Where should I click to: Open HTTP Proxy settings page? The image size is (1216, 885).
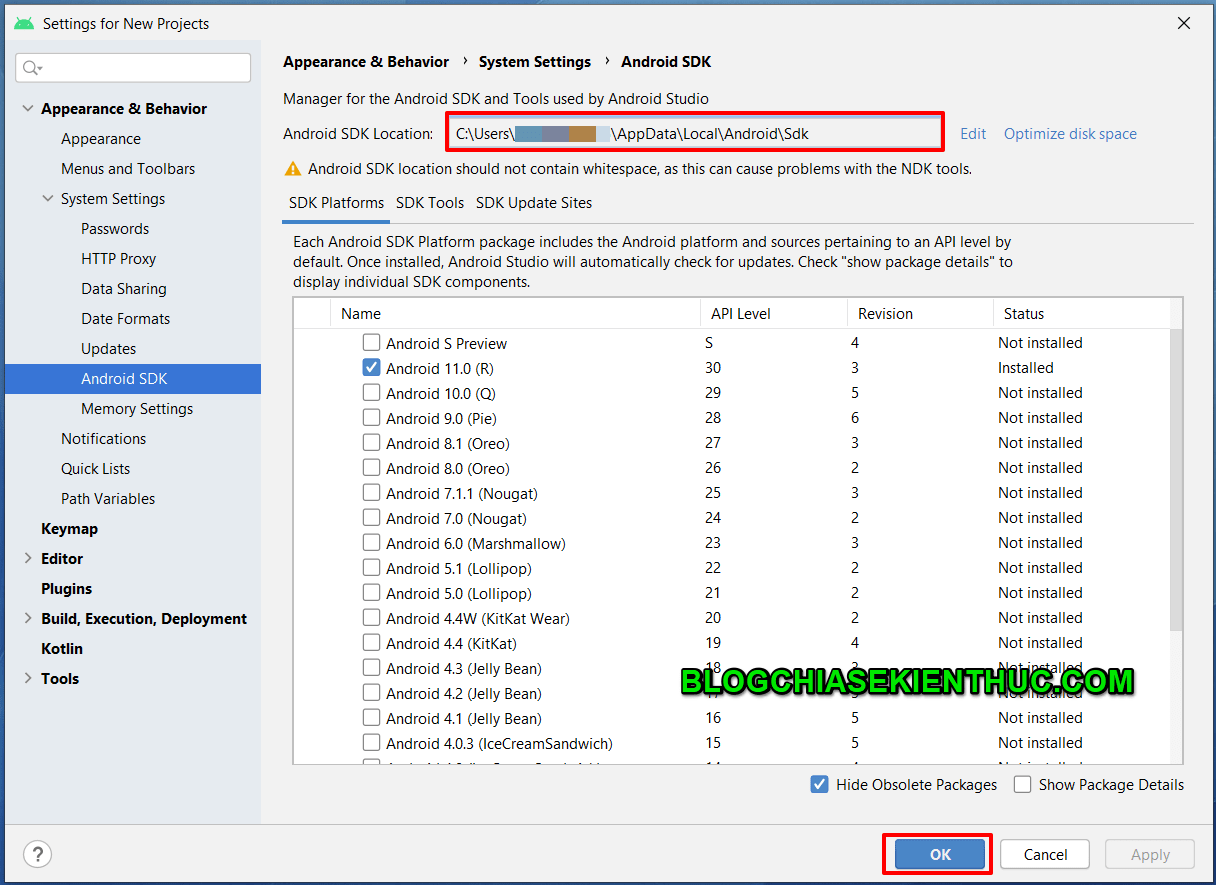tap(119, 259)
